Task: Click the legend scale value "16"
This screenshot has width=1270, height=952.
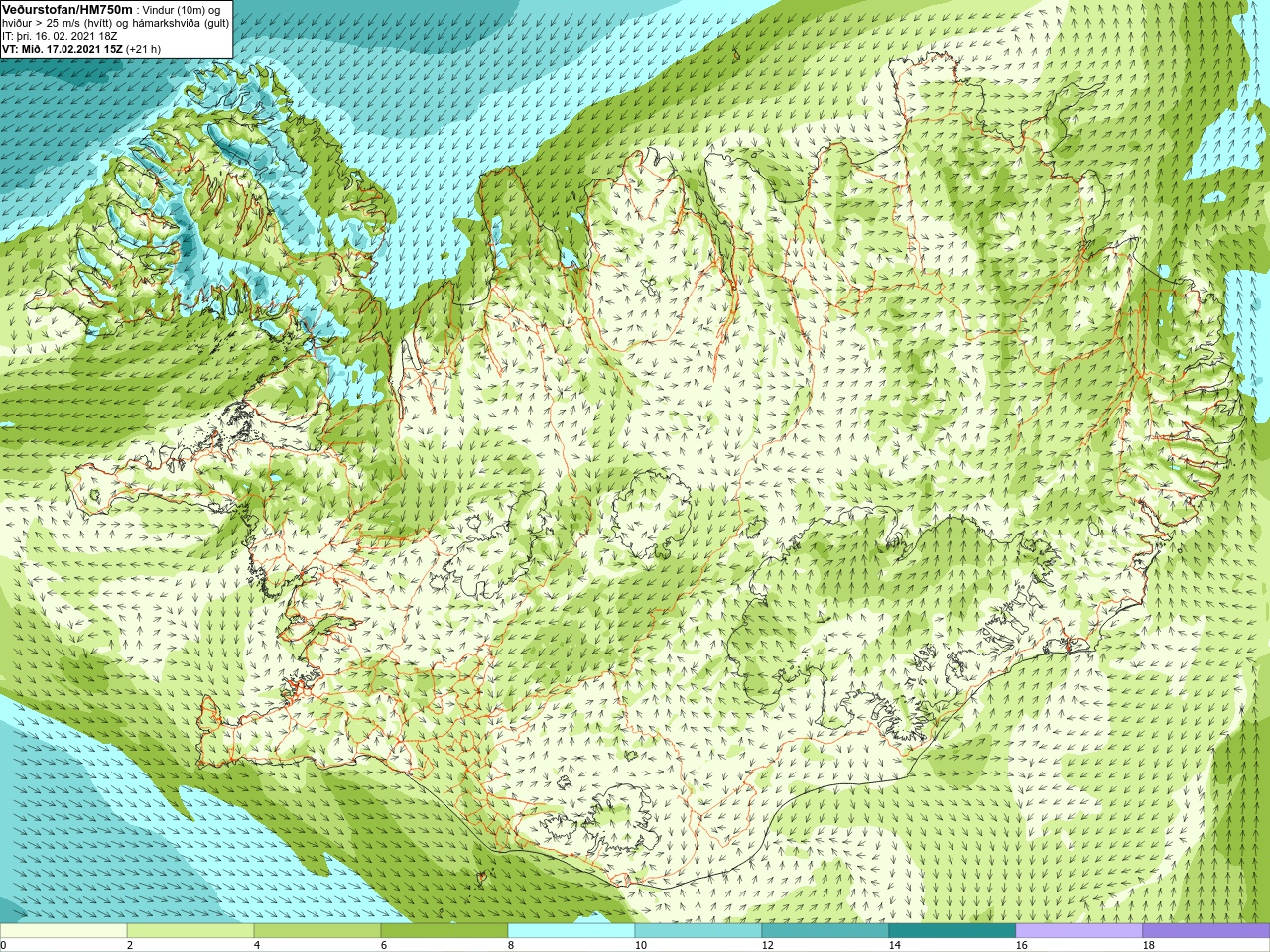Action: [1021, 945]
